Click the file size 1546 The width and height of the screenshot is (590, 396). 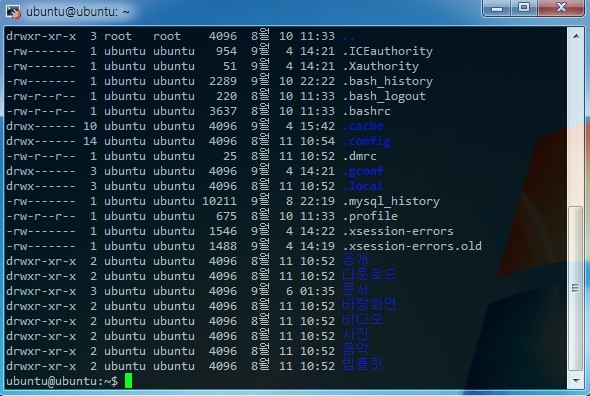point(223,231)
